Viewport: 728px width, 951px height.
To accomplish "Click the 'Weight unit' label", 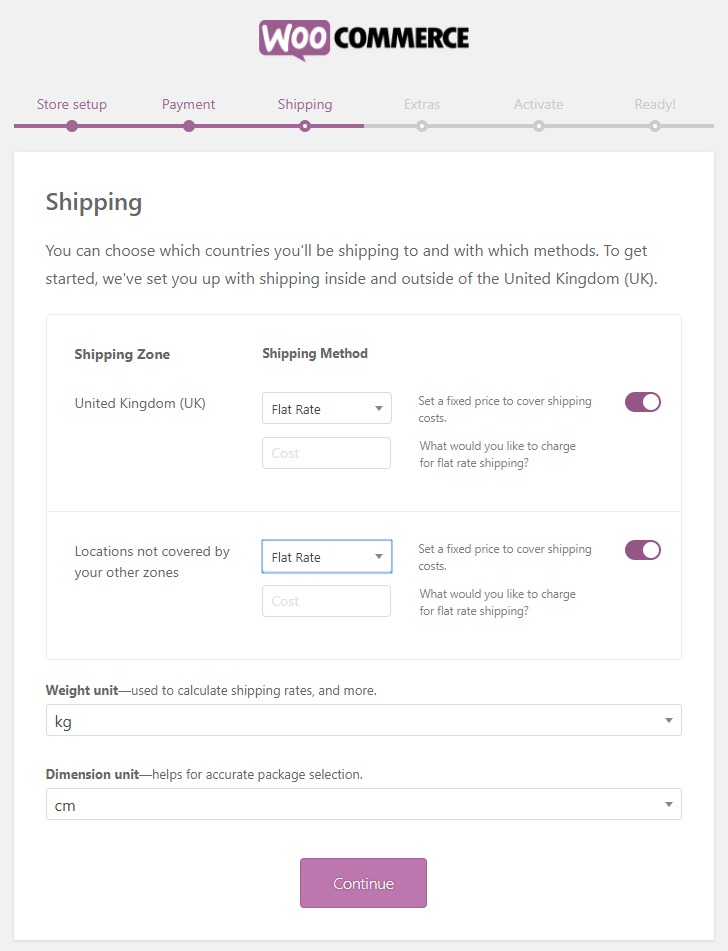I will click(x=82, y=690).
